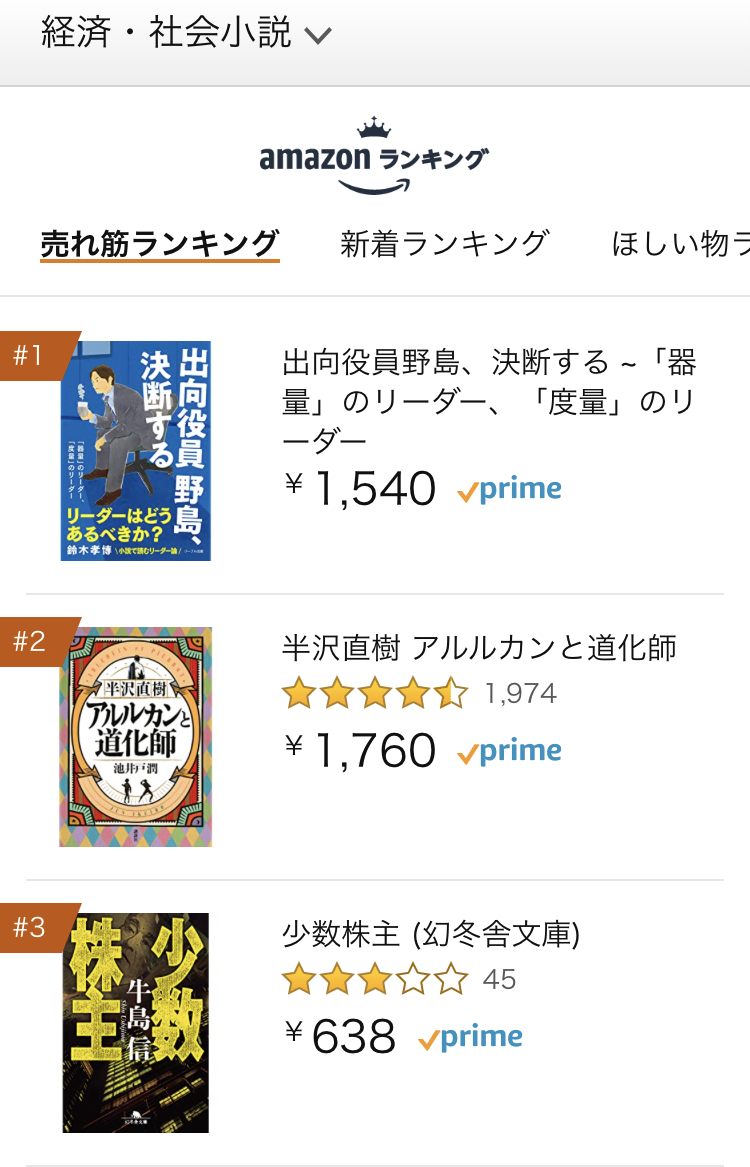Click the ¥638 price of 少数株主

(x=340, y=1036)
